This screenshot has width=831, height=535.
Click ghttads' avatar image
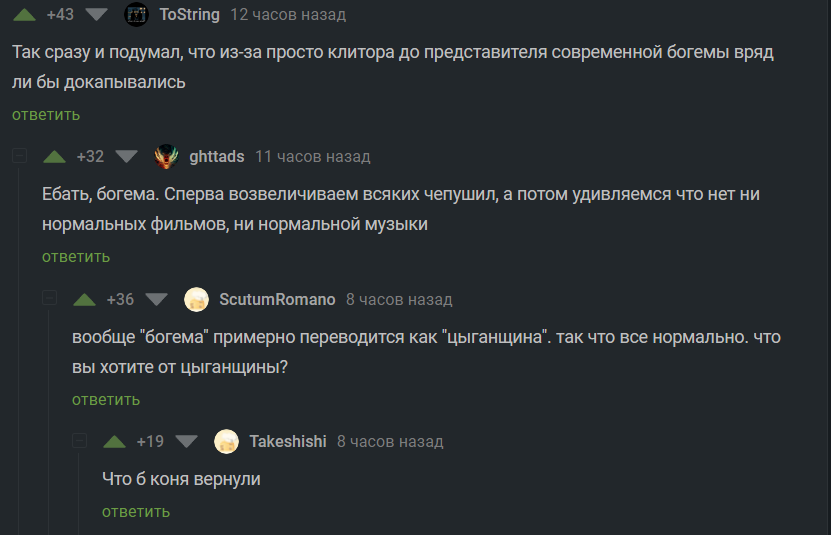pyautogui.click(x=167, y=157)
